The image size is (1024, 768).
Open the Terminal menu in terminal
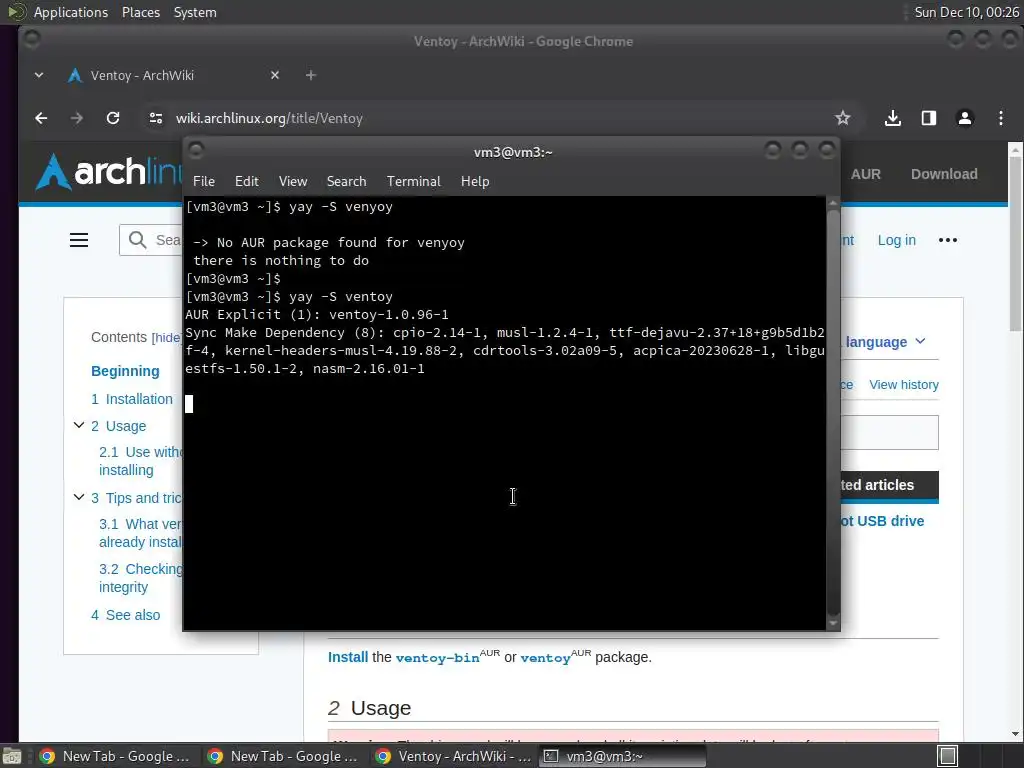click(413, 182)
